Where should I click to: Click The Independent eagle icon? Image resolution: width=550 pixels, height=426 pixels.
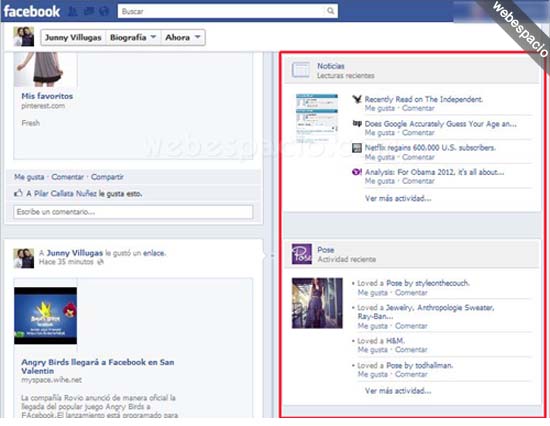click(x=357, y=99)
